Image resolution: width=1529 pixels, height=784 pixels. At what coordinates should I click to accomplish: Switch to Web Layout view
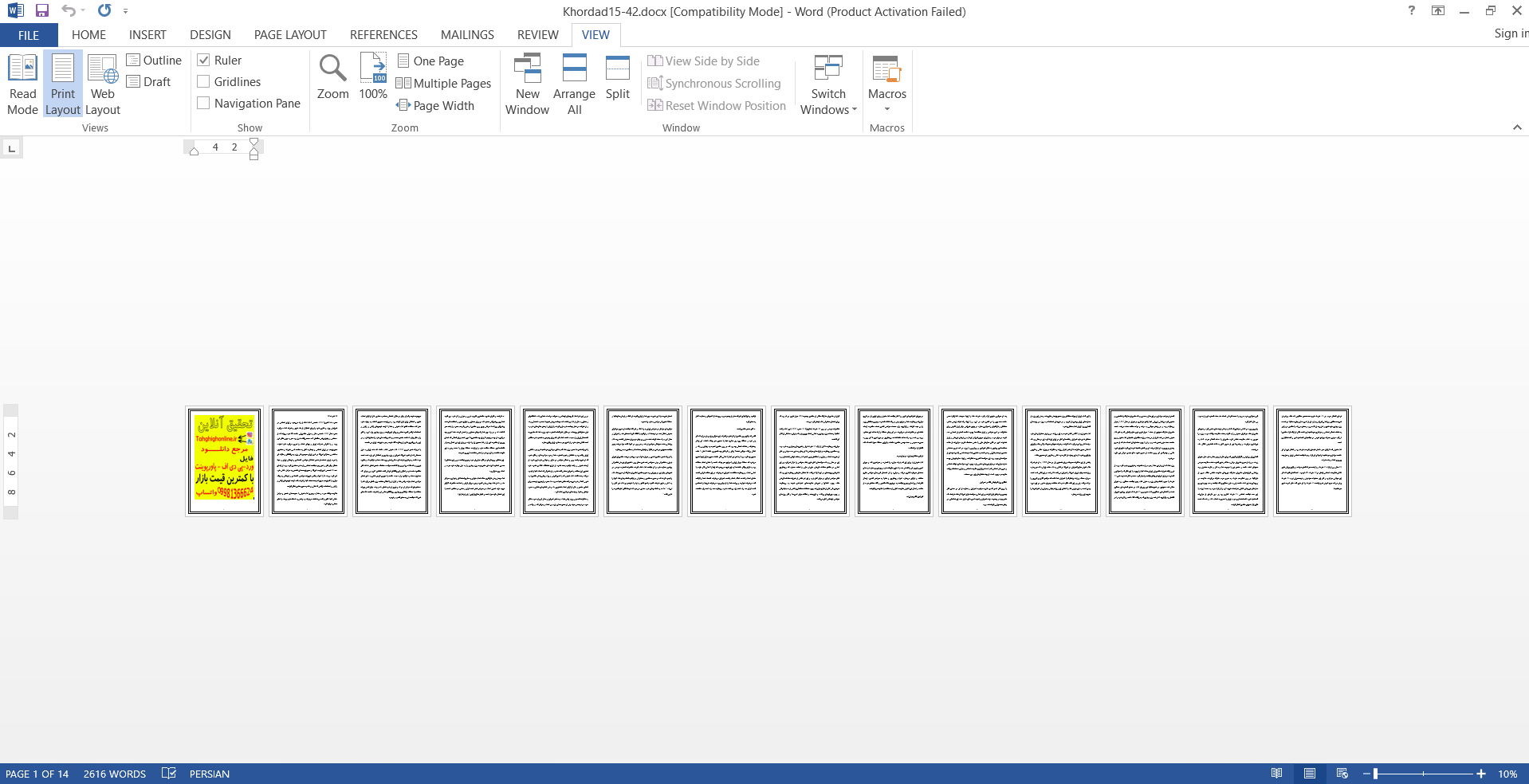(103, 85)
